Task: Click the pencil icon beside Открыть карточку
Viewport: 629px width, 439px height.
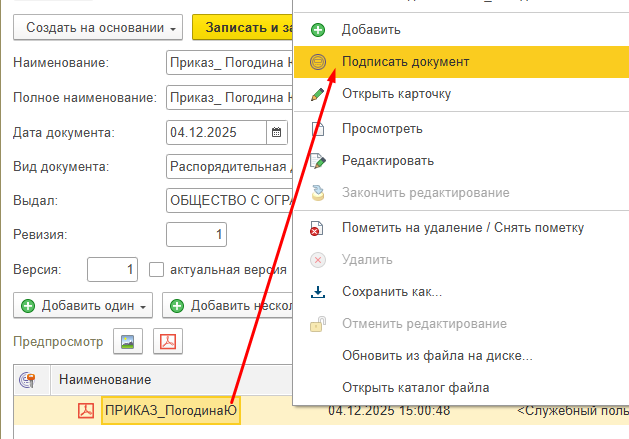Action: click(x=318, y=95)
